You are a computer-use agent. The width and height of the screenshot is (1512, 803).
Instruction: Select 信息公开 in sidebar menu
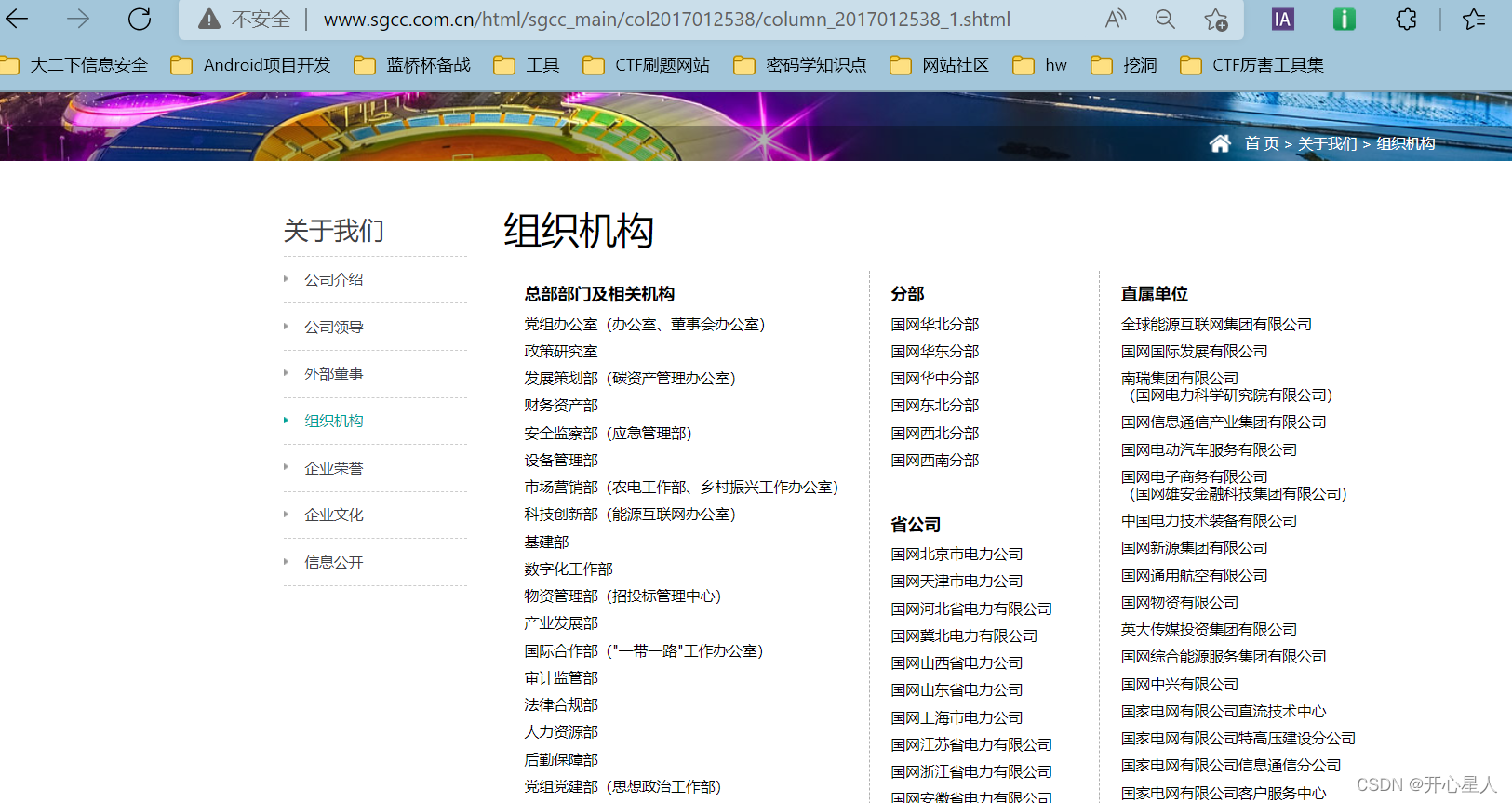tap(334, 562)
